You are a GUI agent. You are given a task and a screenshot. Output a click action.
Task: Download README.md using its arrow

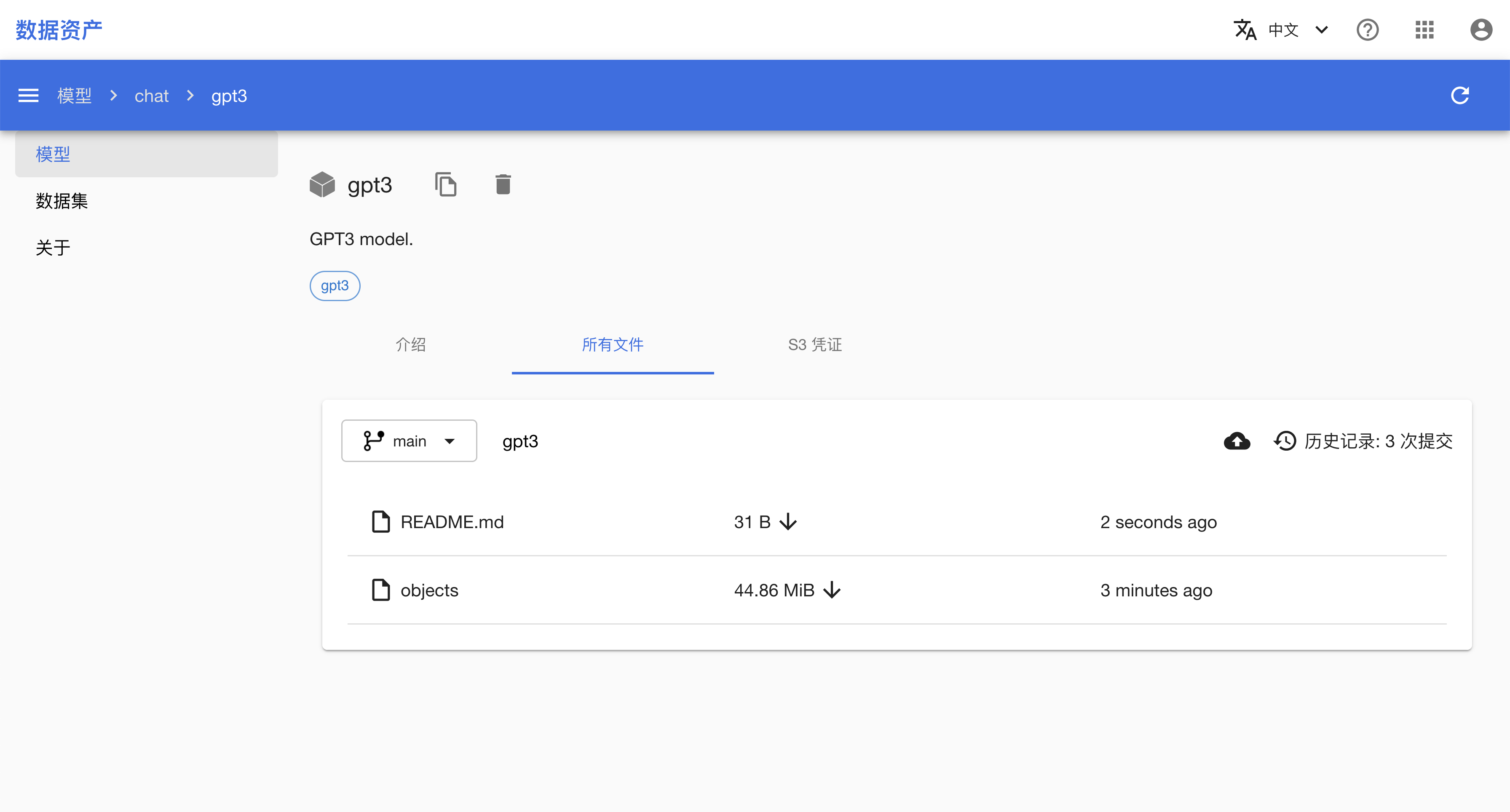coord(788,522)
